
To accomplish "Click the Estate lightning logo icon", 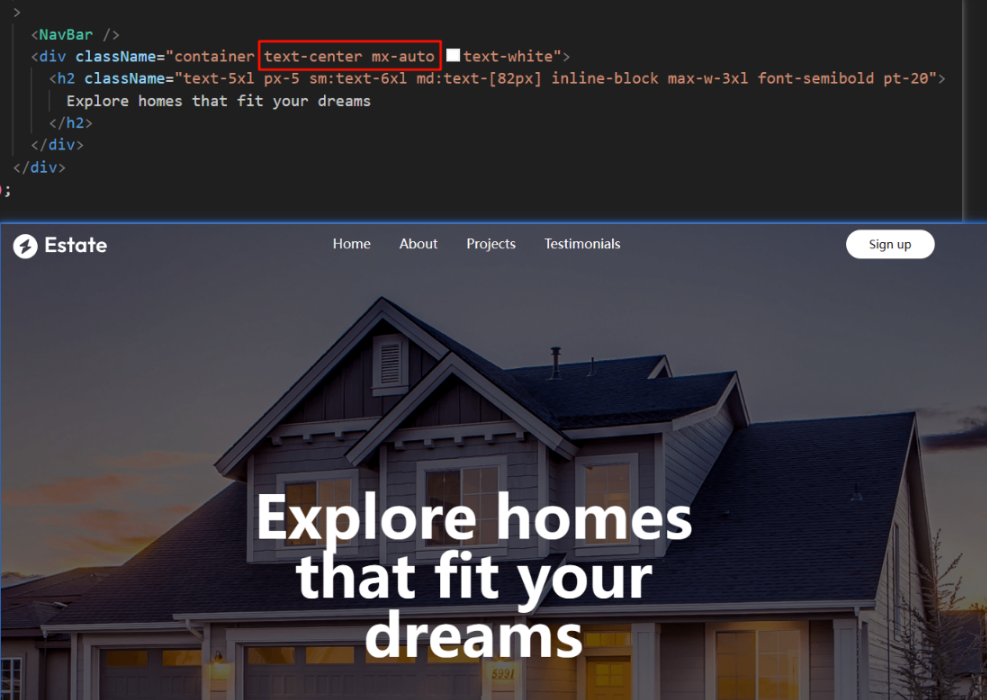I will [25, 246].
